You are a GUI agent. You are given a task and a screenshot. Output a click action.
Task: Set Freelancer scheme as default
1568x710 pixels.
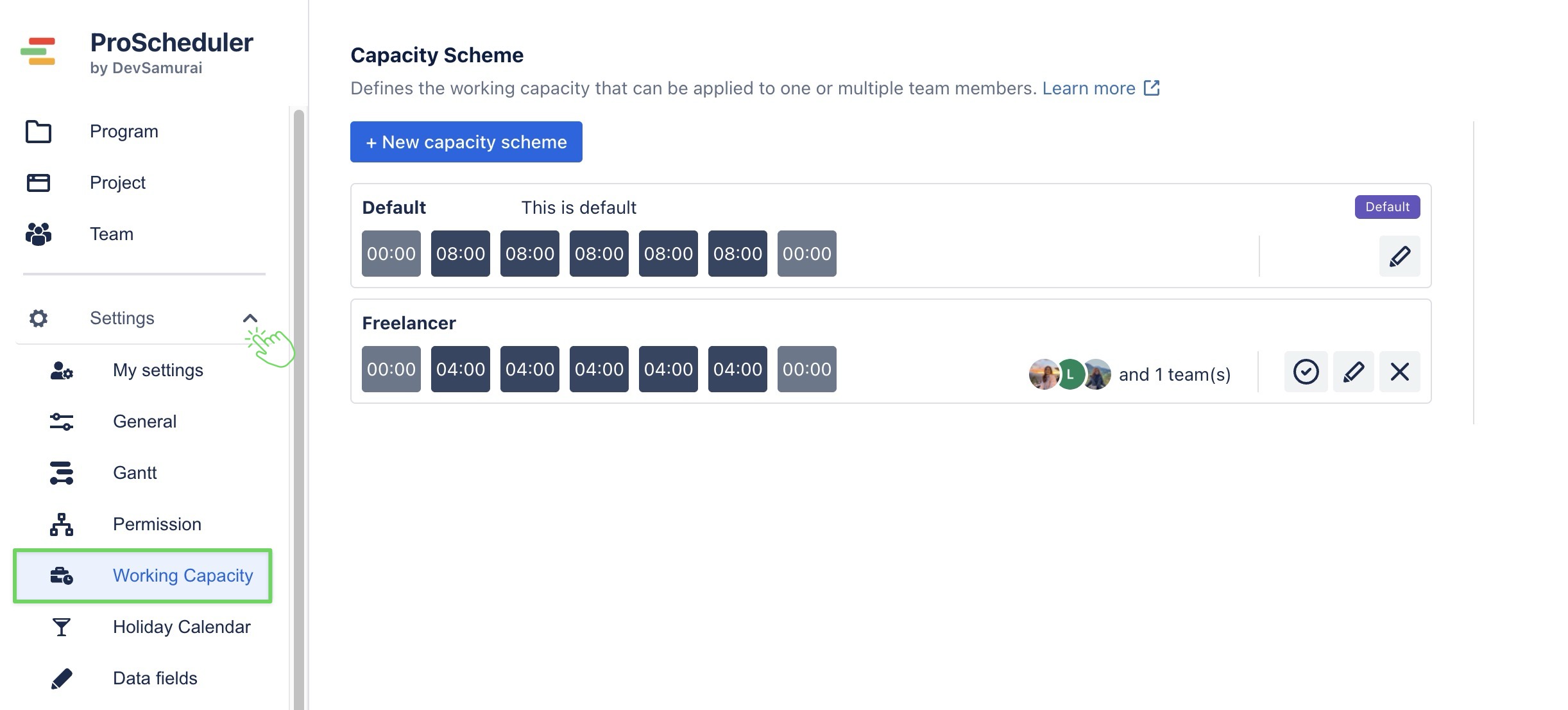[x=1306, y=372]
